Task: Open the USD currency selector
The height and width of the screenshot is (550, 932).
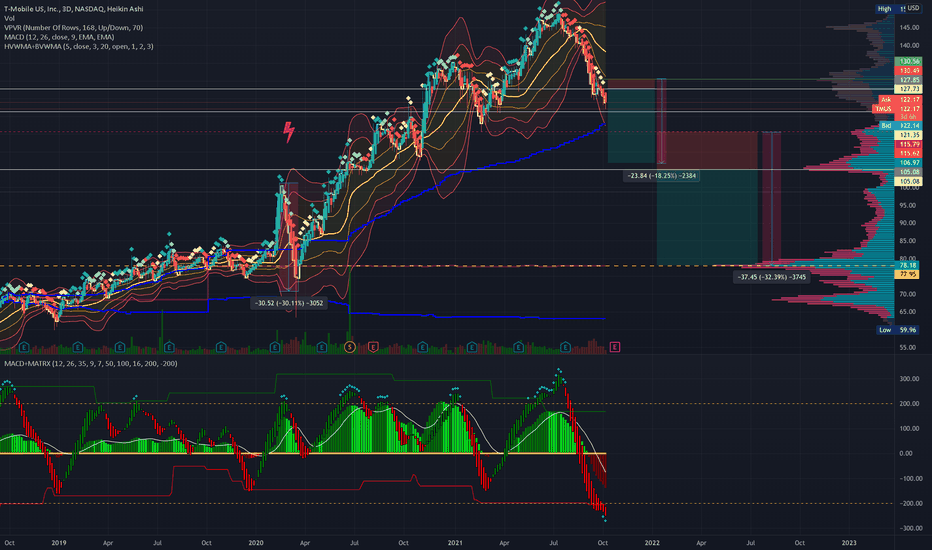Action: [912, 8]
